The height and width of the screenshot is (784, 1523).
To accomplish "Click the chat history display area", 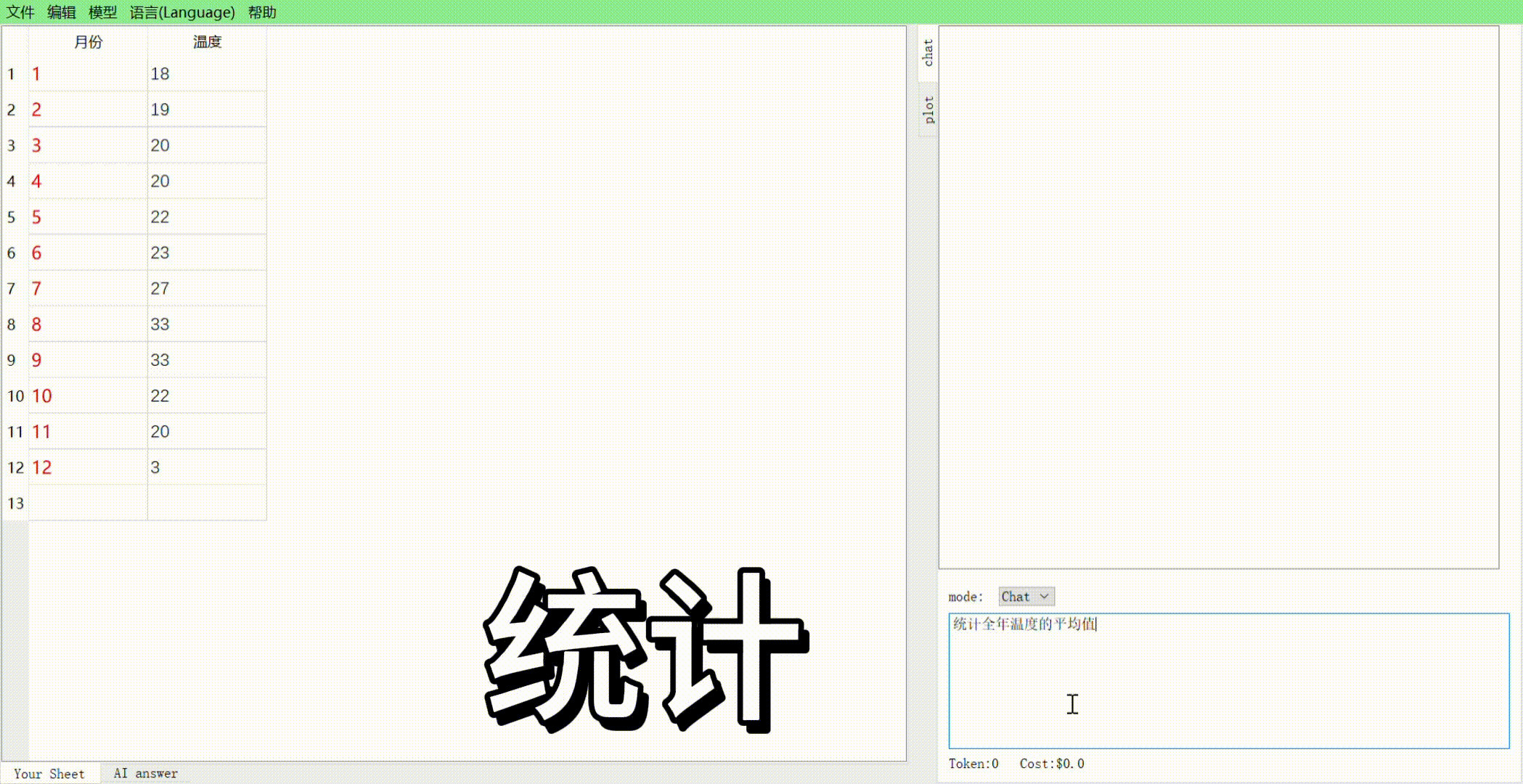I will (x=1218, y=298).
